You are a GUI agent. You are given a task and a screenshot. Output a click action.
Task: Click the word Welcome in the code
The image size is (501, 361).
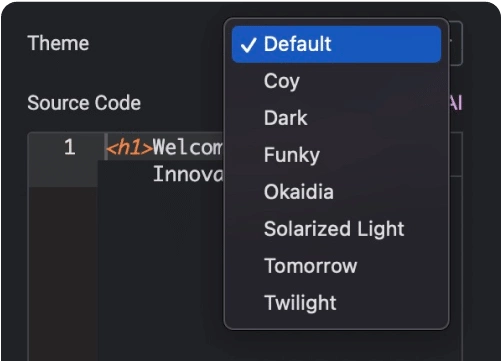tap(188, 147)
